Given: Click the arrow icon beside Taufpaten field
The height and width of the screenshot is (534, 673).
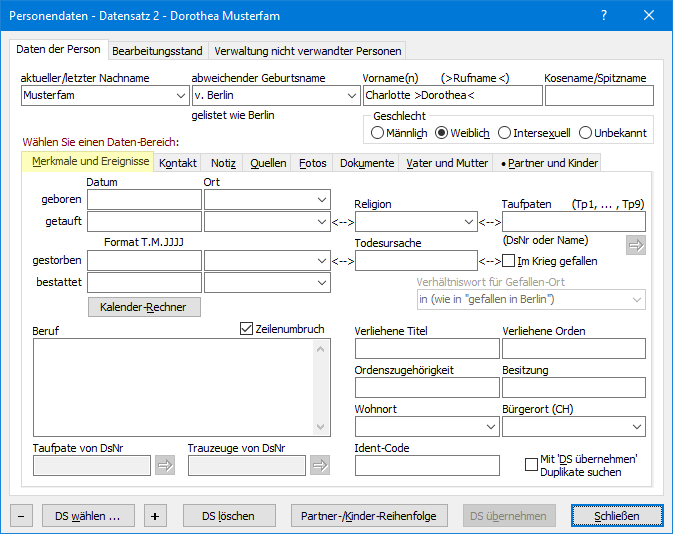Looking at the screenshot, I should coord(635,245).
